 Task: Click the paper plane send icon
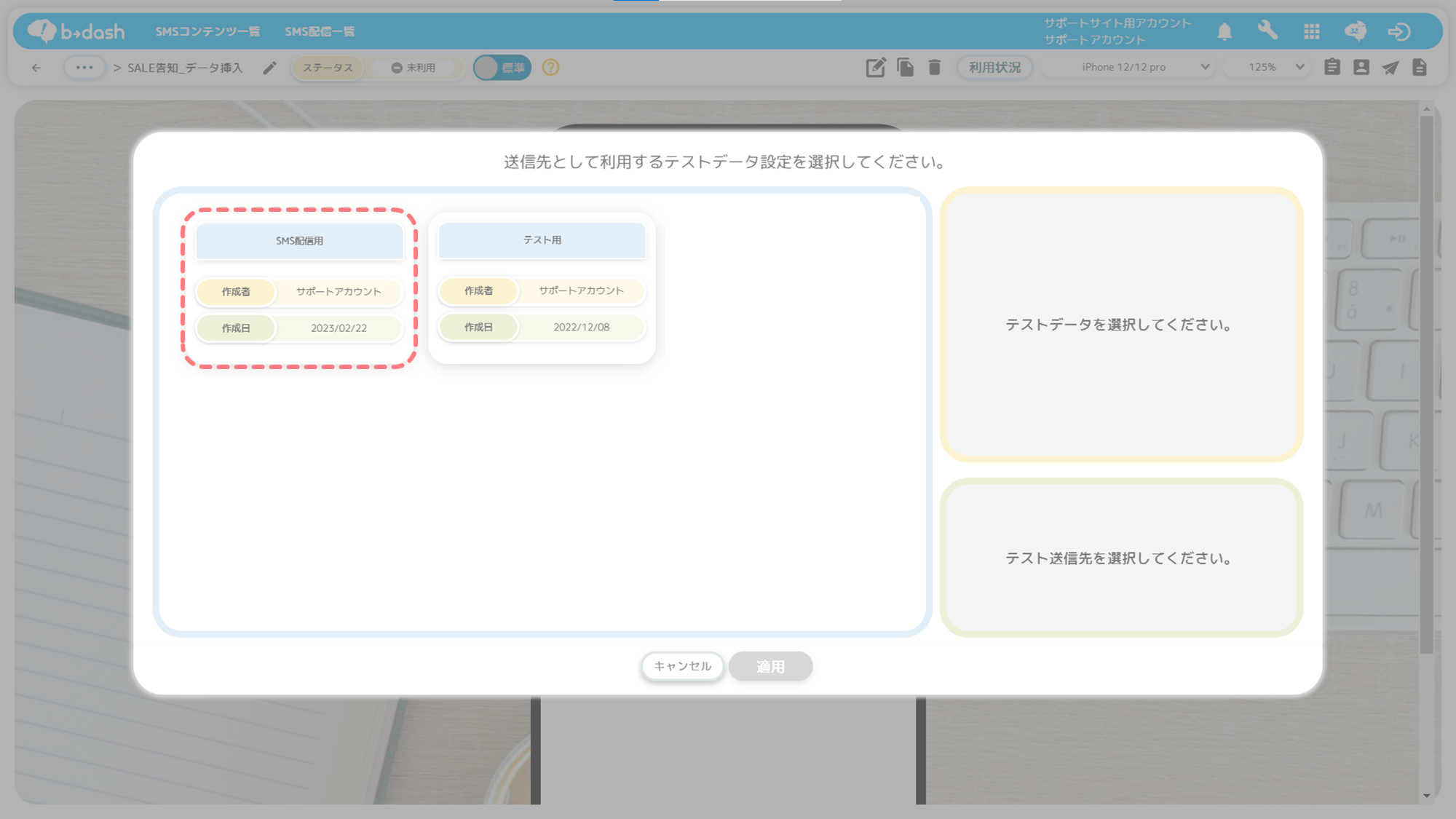(x=1390, y=68)
